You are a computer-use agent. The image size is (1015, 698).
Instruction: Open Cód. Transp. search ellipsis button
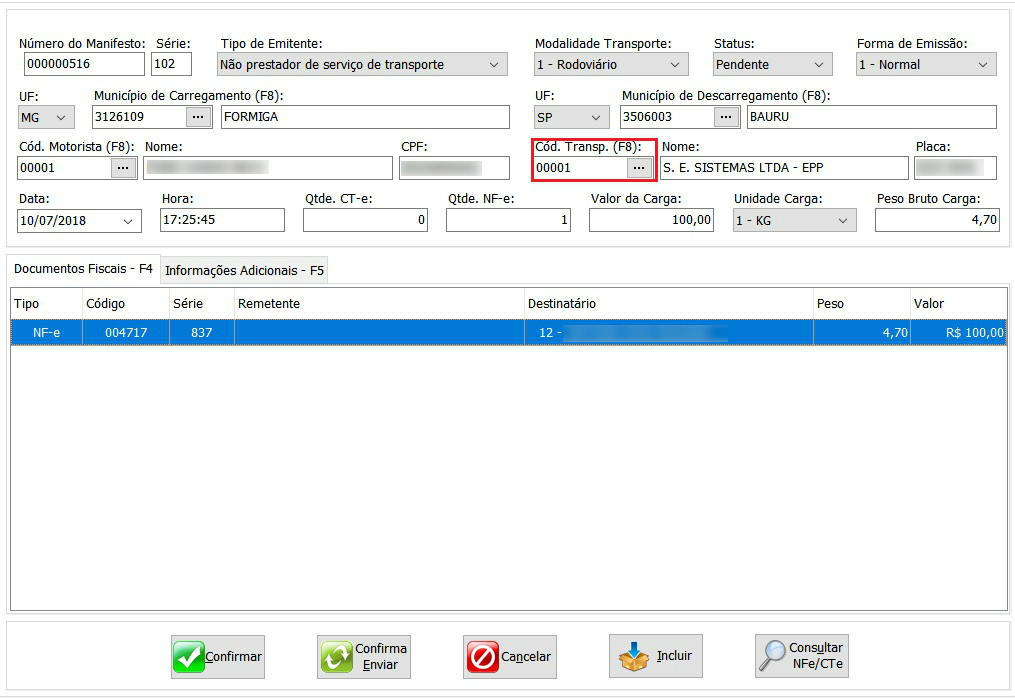tap(639, 168)
